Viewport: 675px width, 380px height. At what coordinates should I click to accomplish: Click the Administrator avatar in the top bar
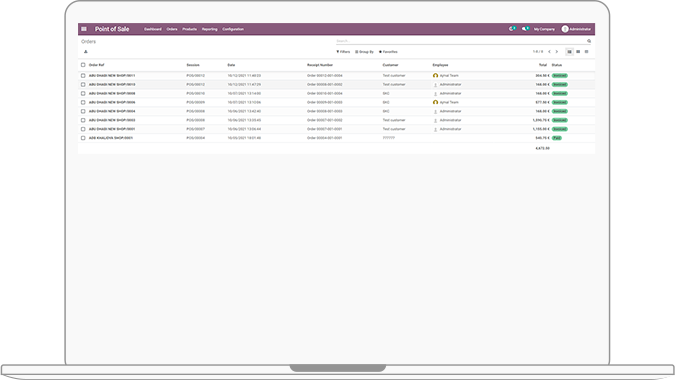tap(565, 29)
